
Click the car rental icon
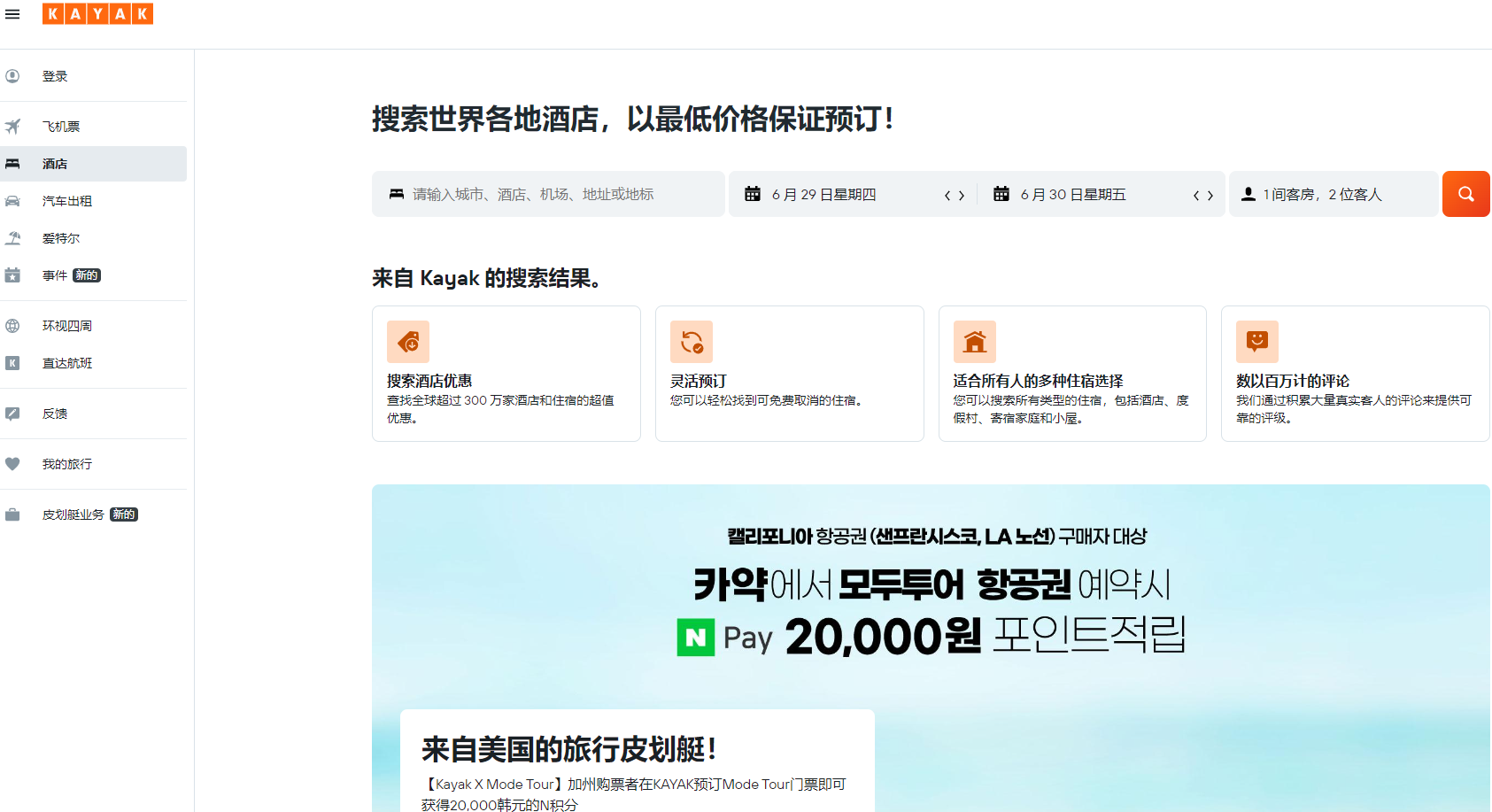click(12, 201)
